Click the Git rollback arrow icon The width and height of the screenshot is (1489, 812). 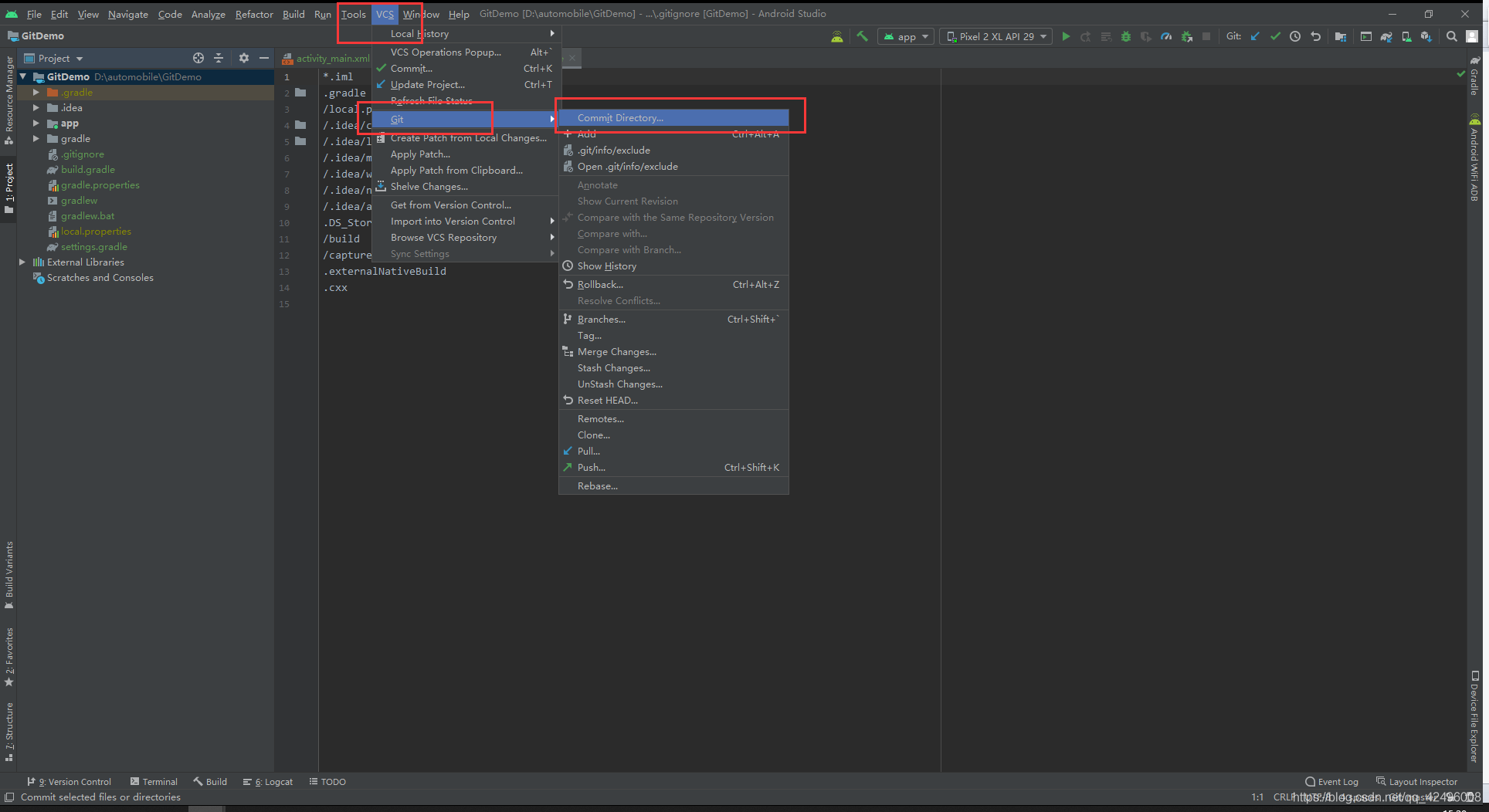(1315, 36)
